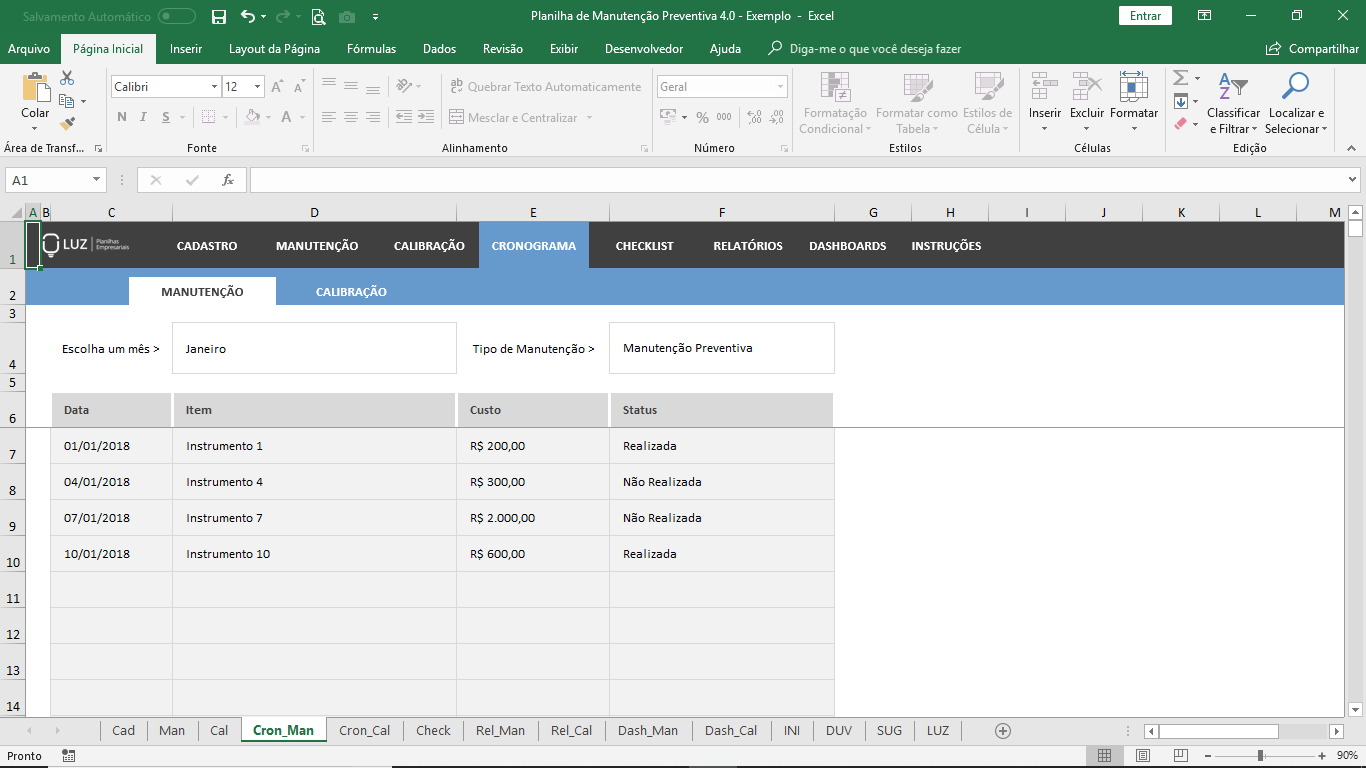
Task: Select the Format Painter brush icon
Action: tap(67, 124)
